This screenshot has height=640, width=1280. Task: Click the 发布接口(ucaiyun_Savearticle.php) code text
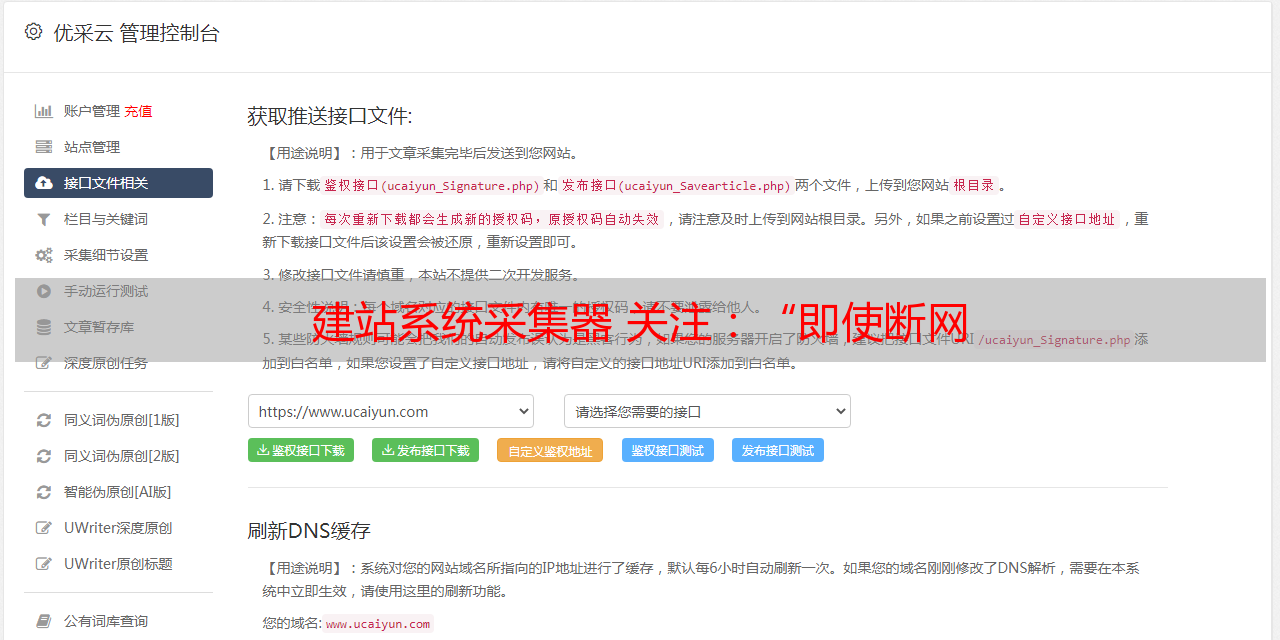click(677, 185)
